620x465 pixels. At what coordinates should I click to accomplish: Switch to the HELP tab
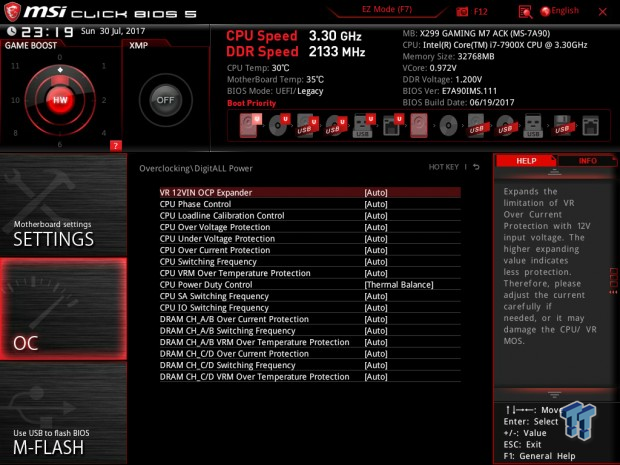click(x=526, y=161)
